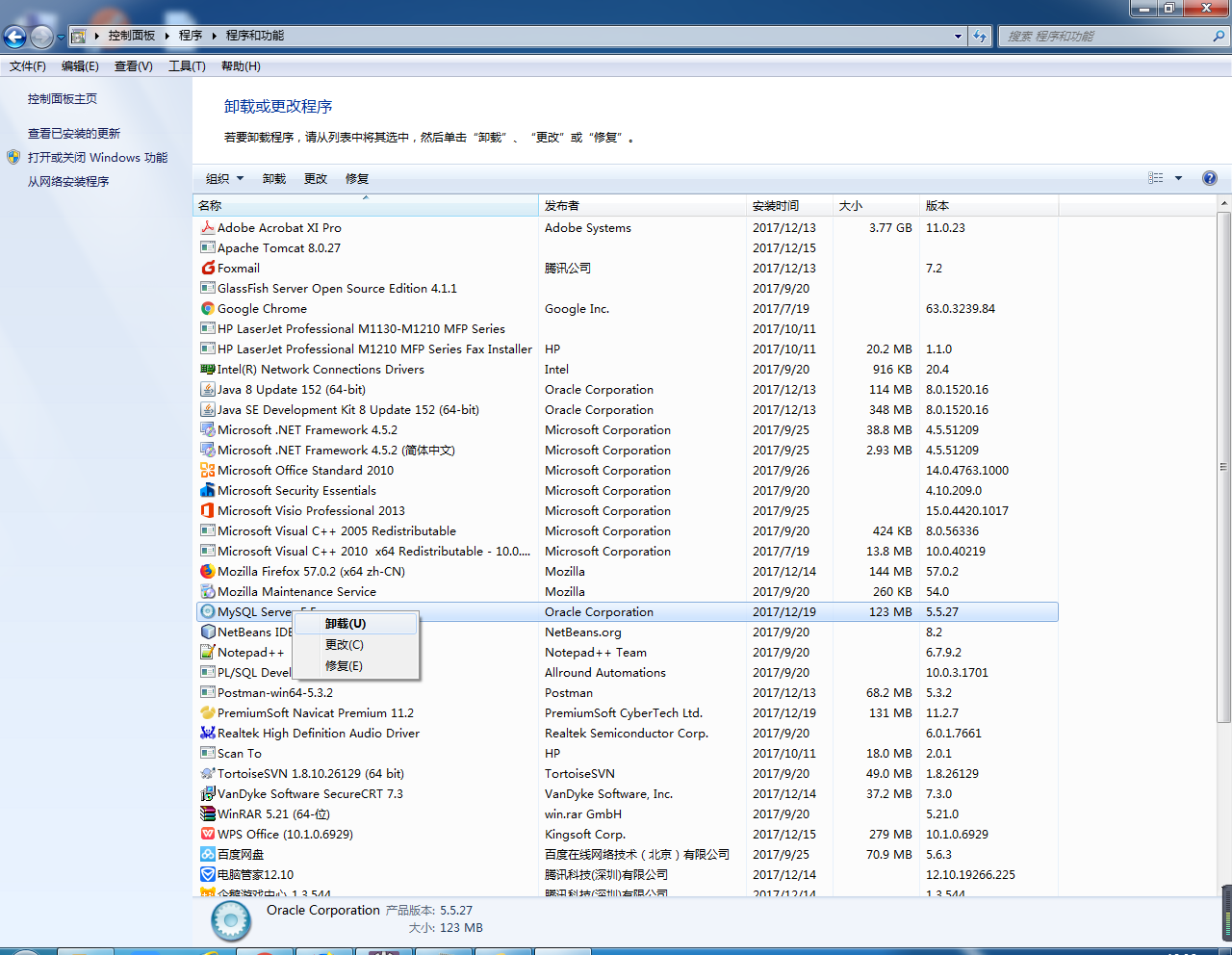Select Java SE Development Kit 8 Update 152
This screenshot has width=1232, height=955.
[x=626, y=409]
